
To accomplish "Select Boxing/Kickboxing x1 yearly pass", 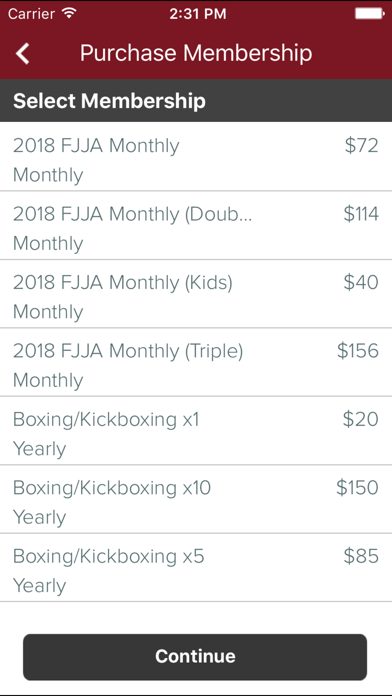I will click(x=196, y=431).
